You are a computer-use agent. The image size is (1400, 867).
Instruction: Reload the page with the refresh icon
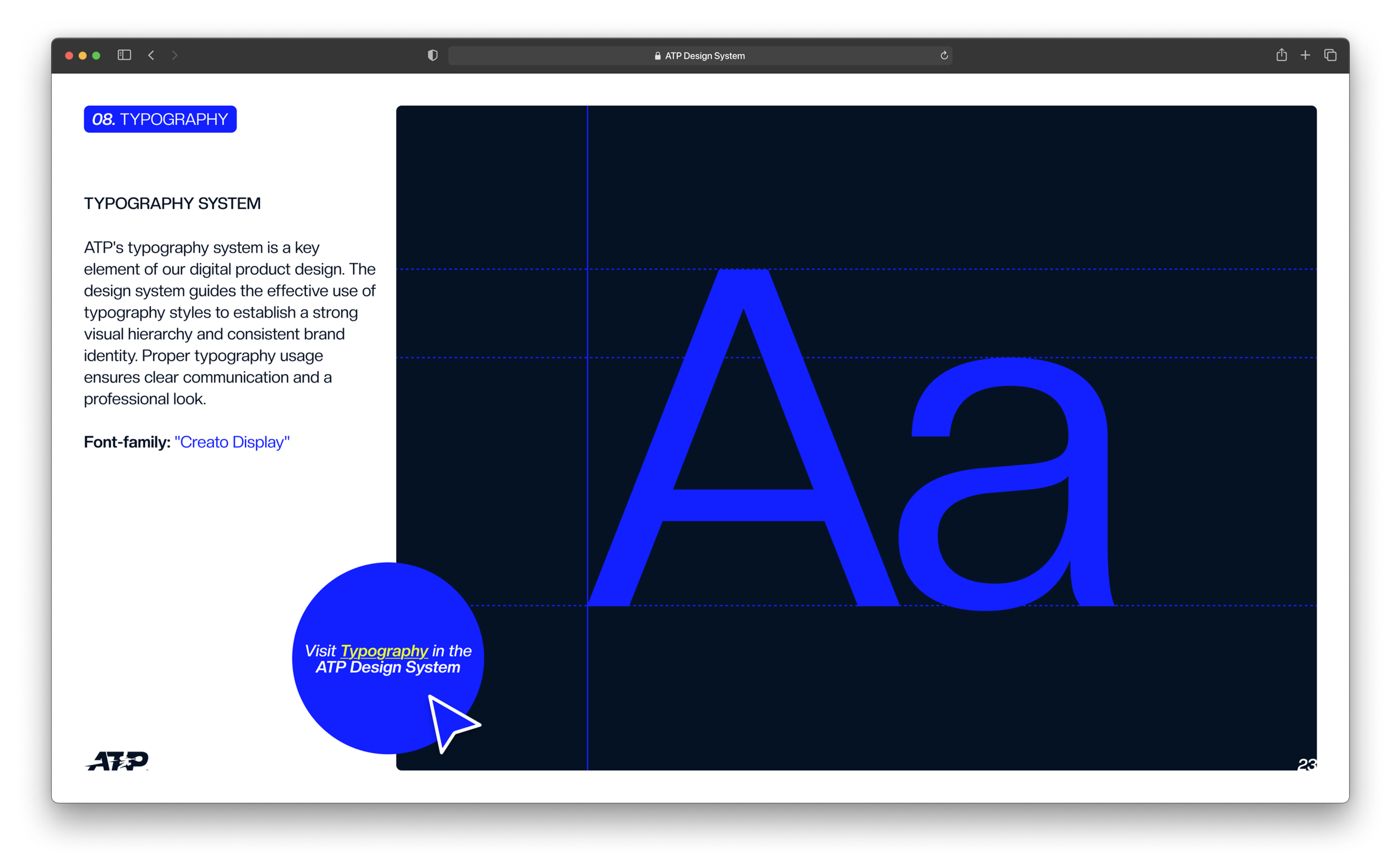click(x=944, y=55)
